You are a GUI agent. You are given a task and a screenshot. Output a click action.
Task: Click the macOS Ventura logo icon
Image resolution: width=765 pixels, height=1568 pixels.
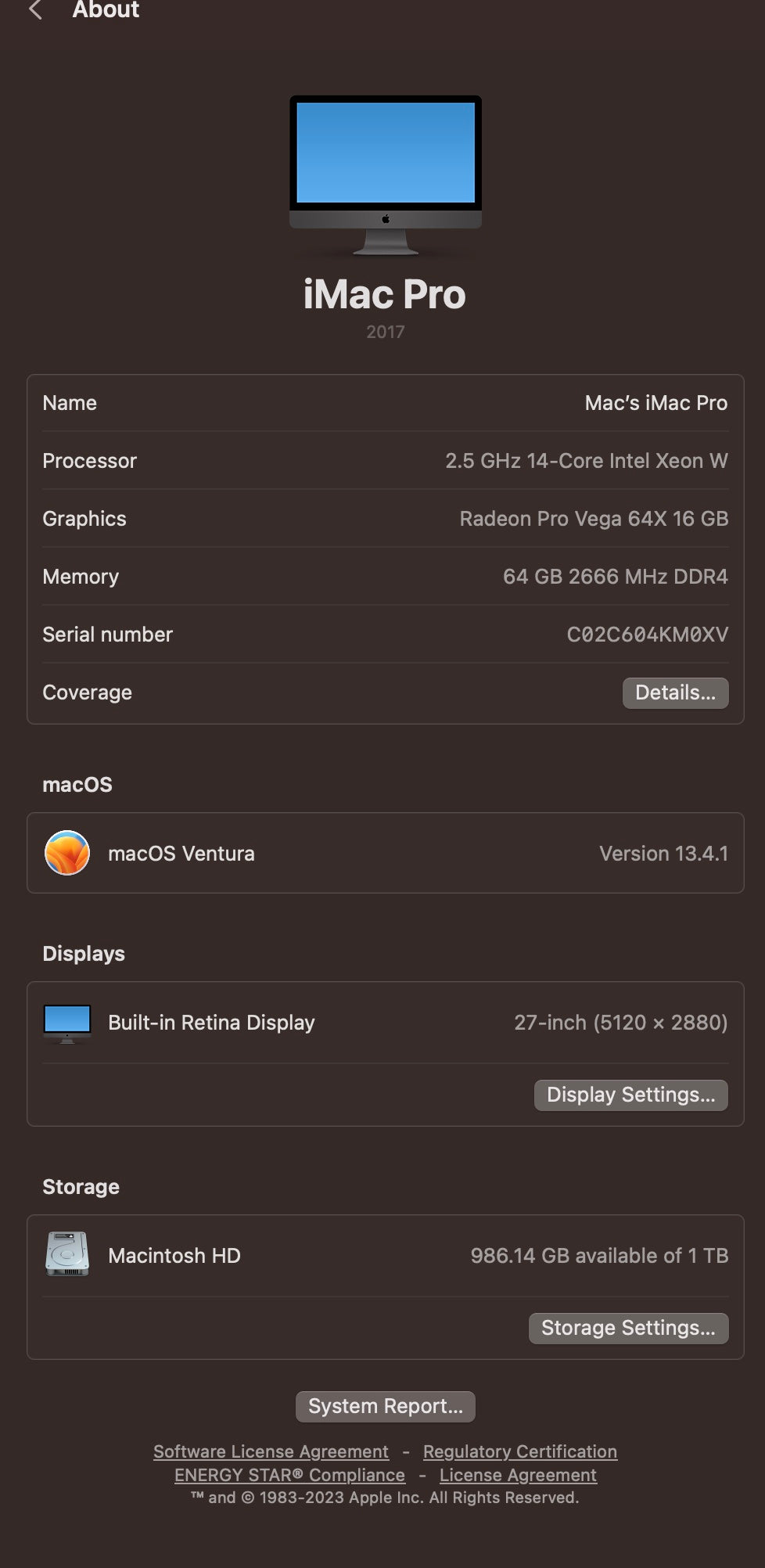pos(67,853)
